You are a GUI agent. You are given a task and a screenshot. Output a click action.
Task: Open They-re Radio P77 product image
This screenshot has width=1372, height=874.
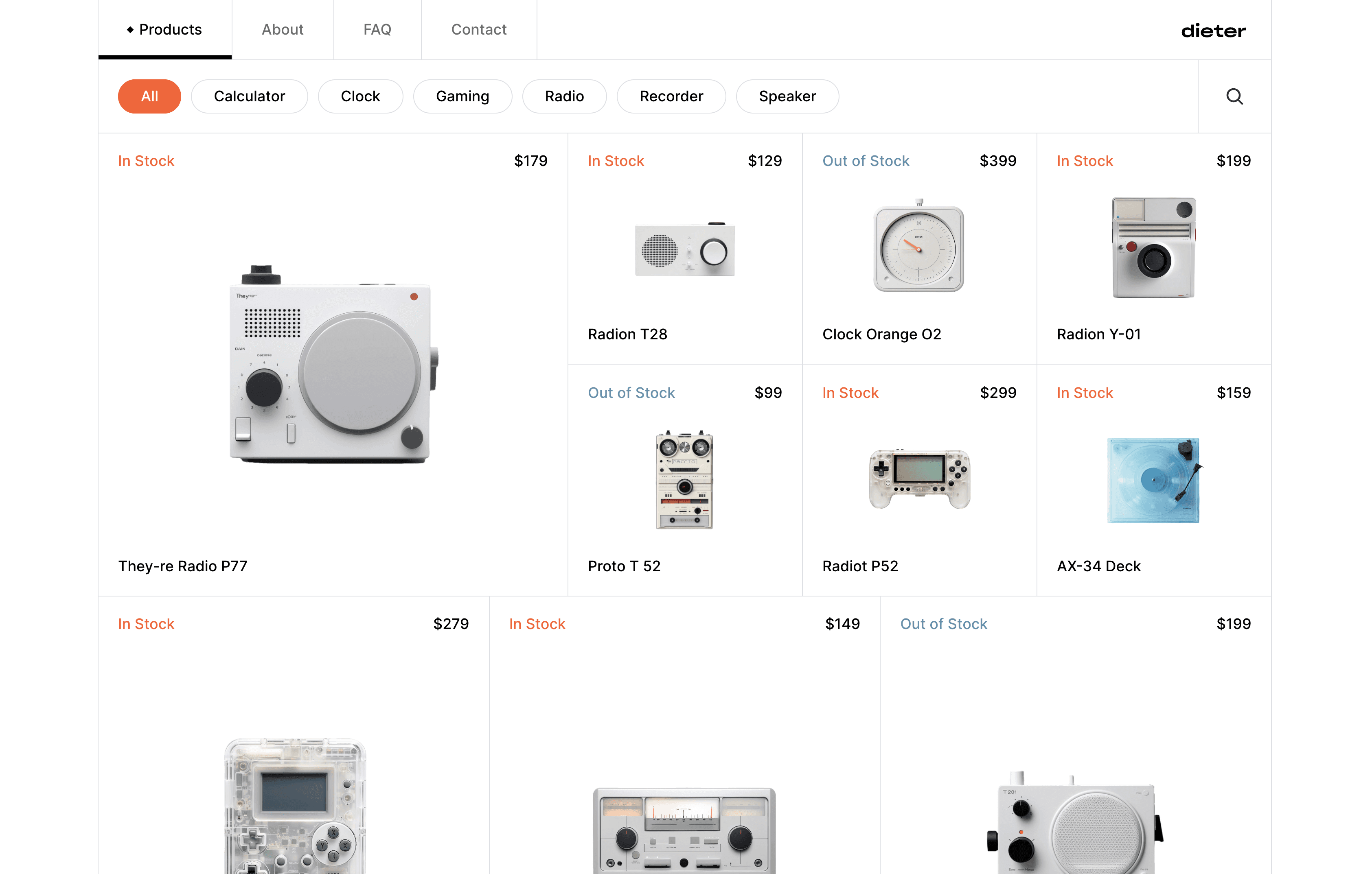pyautogui.click(x=333, y=365)
